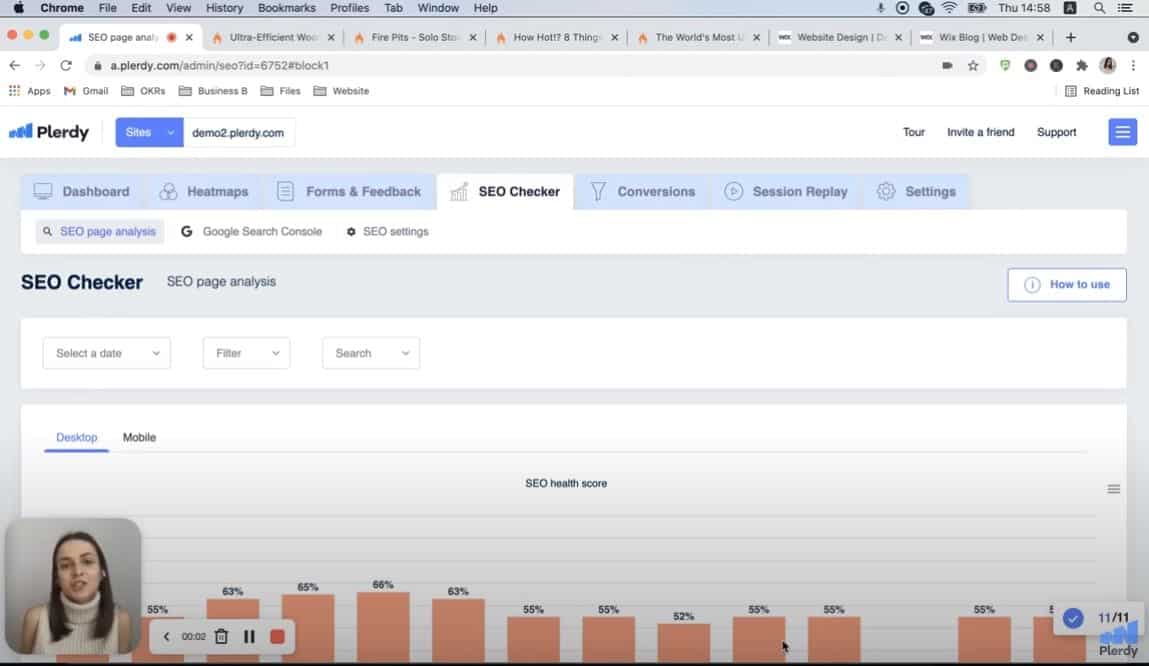
Task: Stop the recording with the red square
Action: tap(277, 636)
